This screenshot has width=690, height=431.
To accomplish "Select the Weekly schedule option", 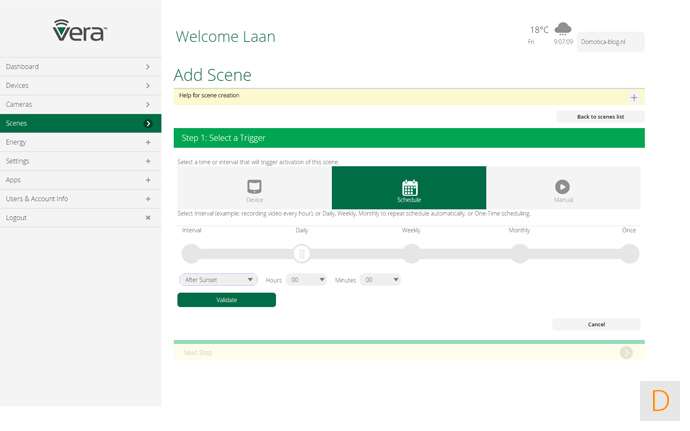I will (411, 253).
